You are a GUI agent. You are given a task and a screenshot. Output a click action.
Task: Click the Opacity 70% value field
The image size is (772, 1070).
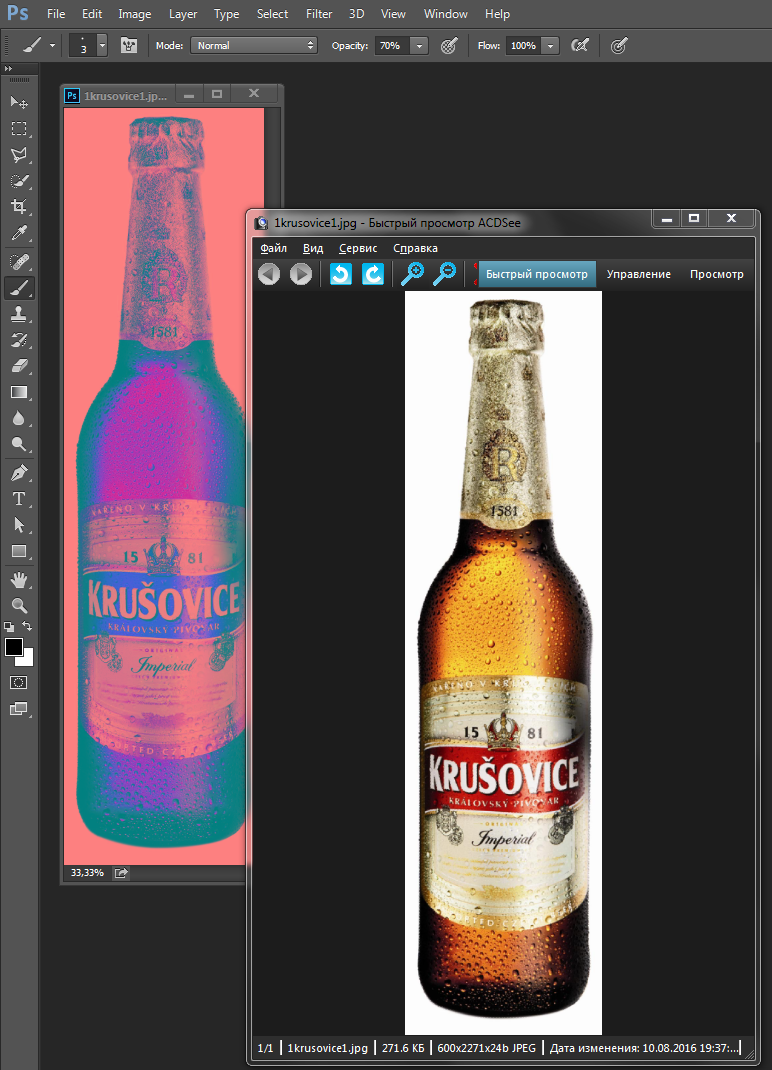pyautogui.click(x=392, y=46)
